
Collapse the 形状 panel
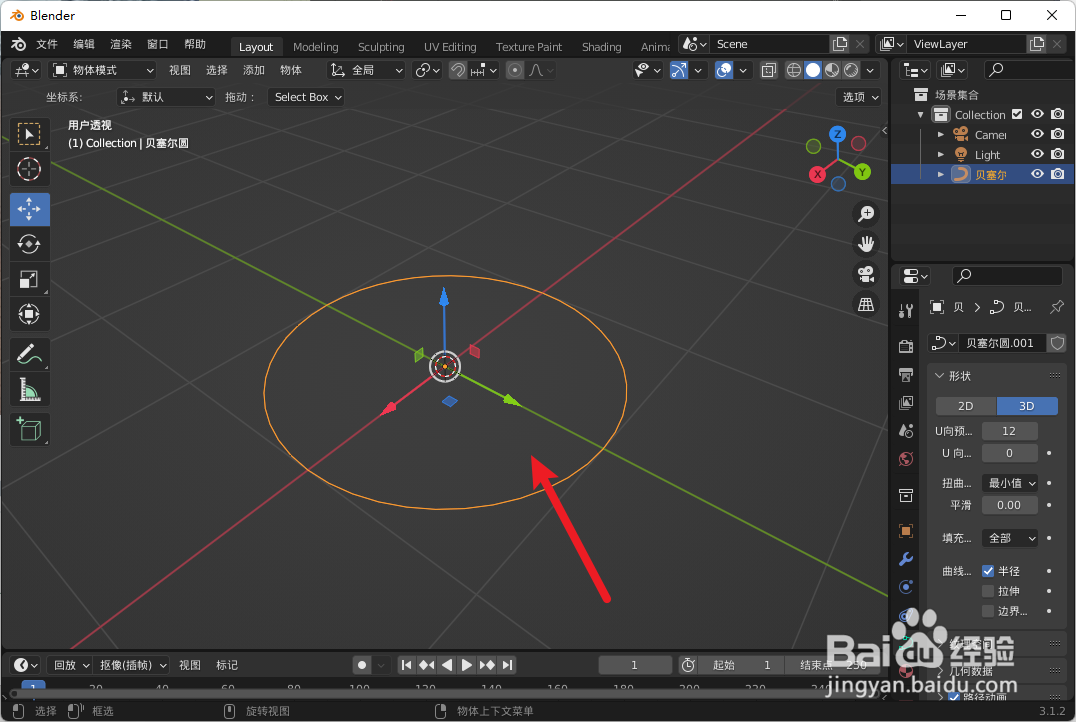939,375
